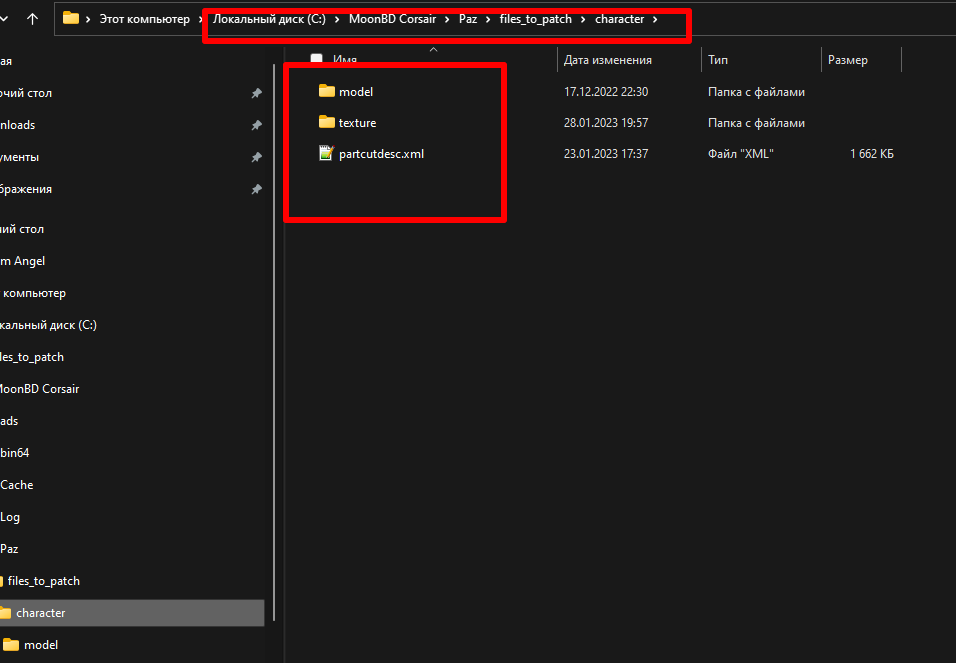Expand the chevron after Этот компьютер breadcrumb
956x663 pixels.
coord(201,19)
